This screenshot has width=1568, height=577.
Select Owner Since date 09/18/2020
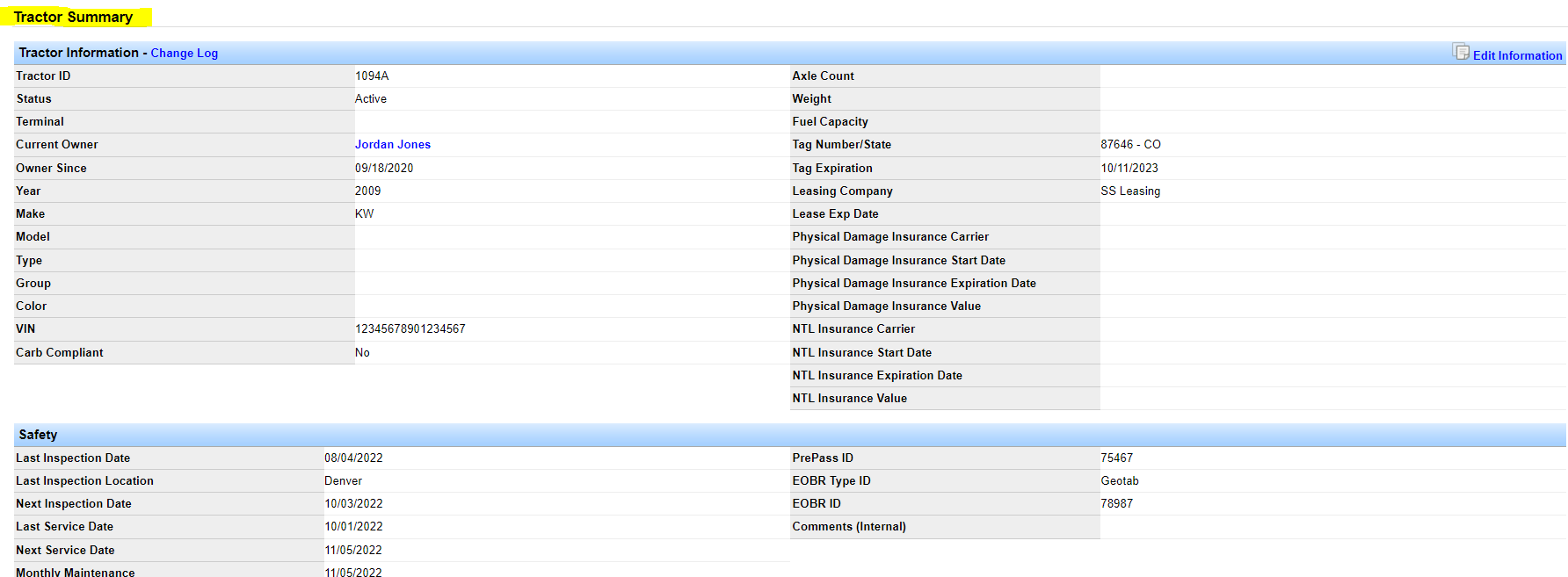coord(384,169)
